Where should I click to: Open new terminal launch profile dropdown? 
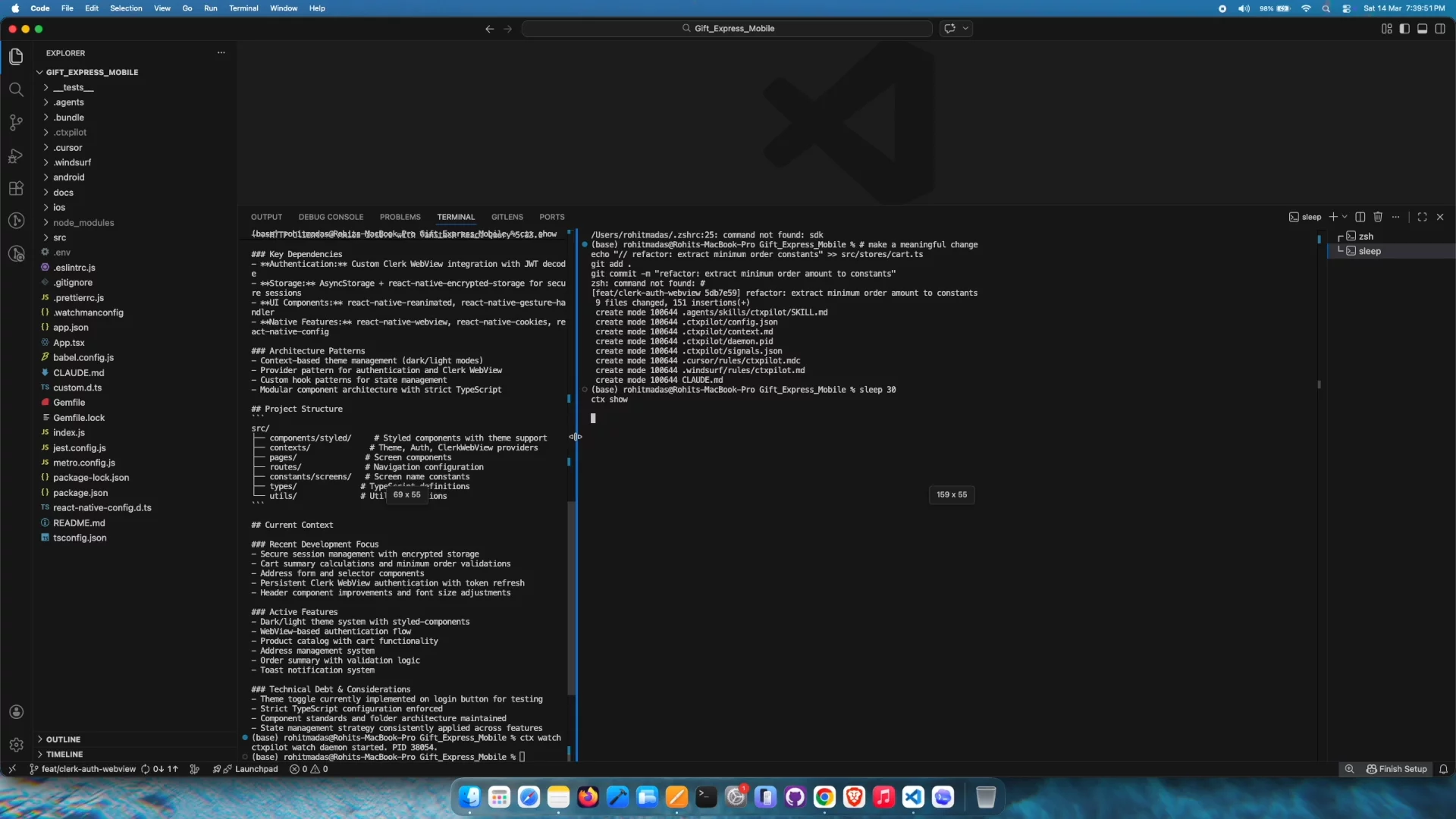pyautogui.click(x=1345, y=217)
